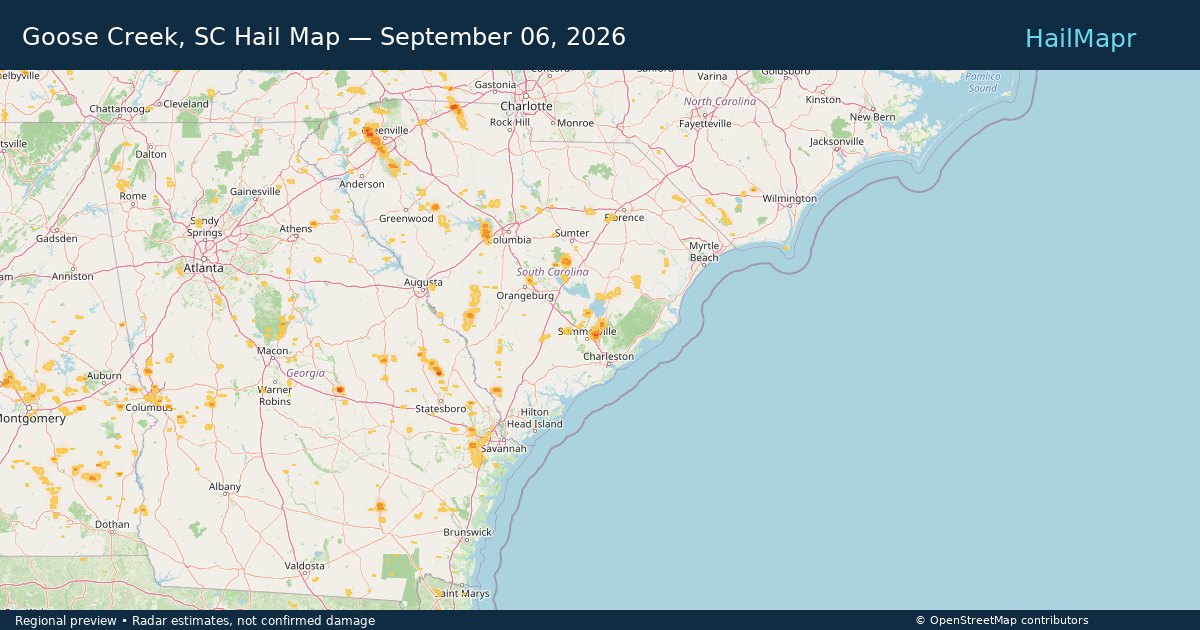Click the Montgomery label

point(30,418)
